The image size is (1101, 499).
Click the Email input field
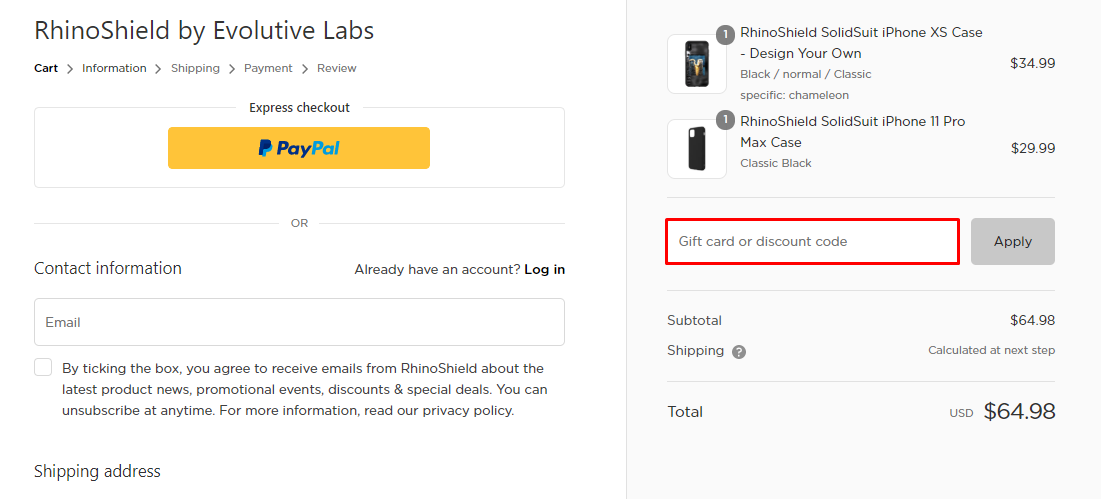299,322
